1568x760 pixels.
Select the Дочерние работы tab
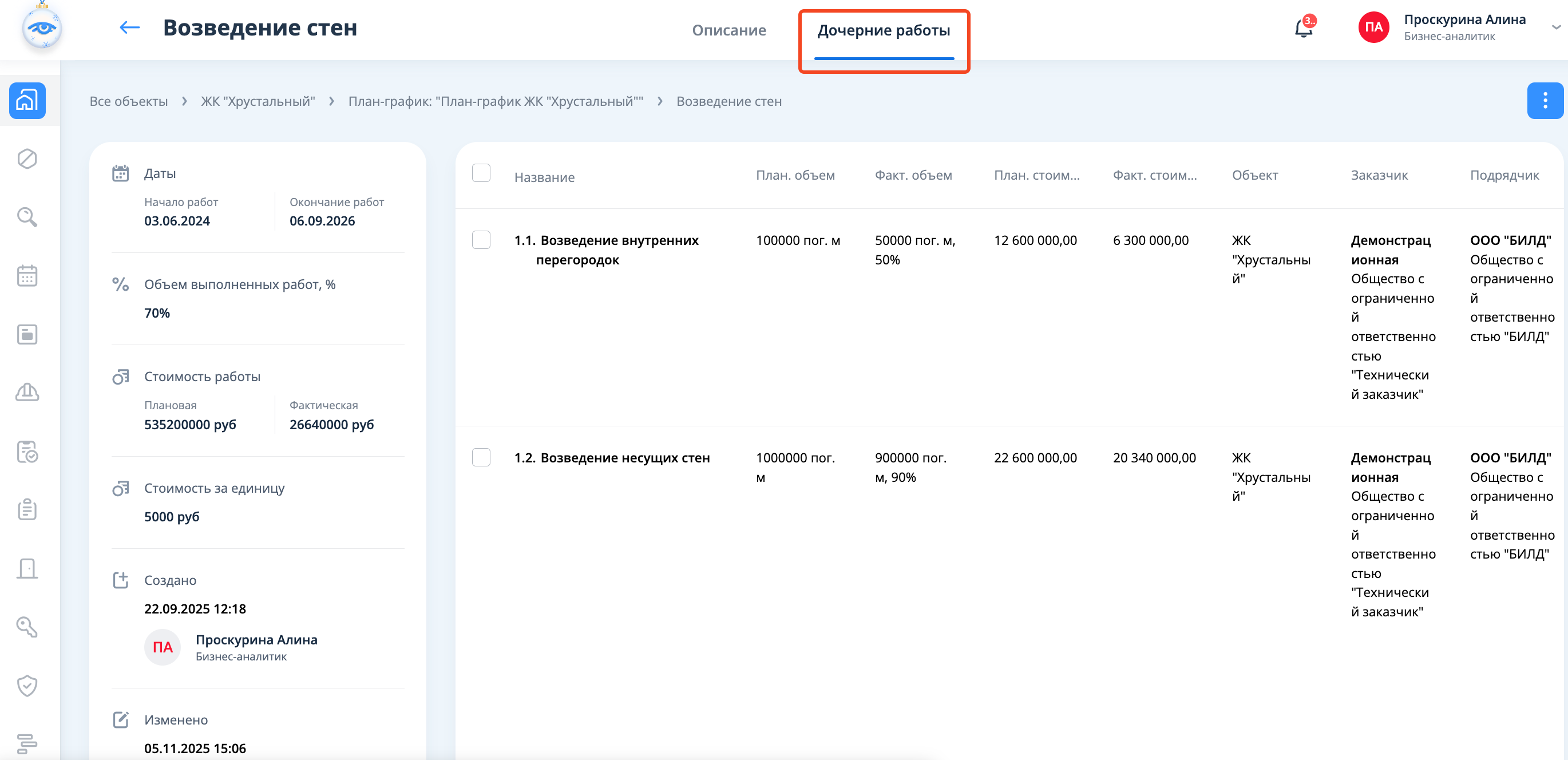[883, 30]
